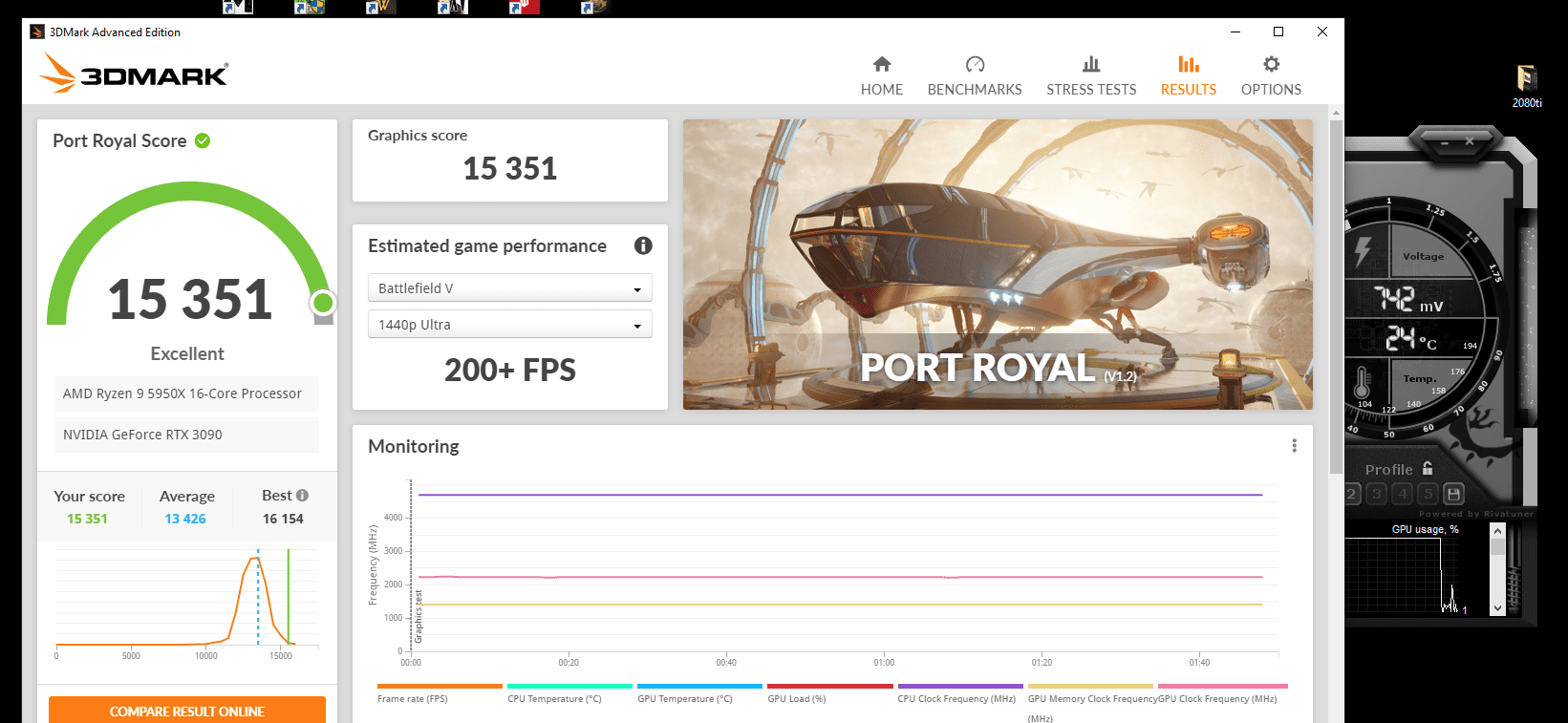Switch to the RESULTS section
Viewport: 1568px width, 723px height.
(1189, 76)
